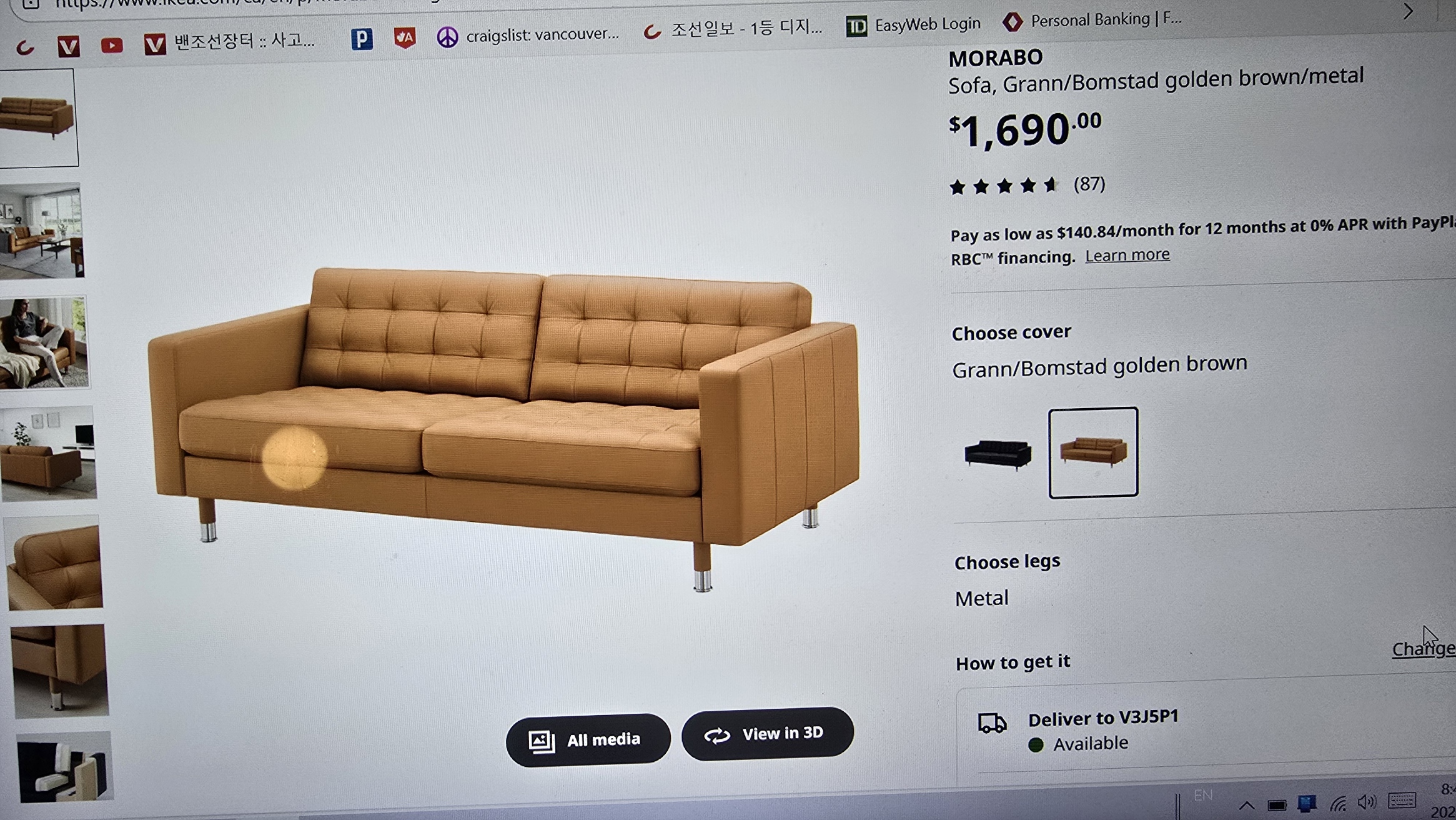
Task: Open the YouTube bookmark icon
Action: tap(112, 46)
